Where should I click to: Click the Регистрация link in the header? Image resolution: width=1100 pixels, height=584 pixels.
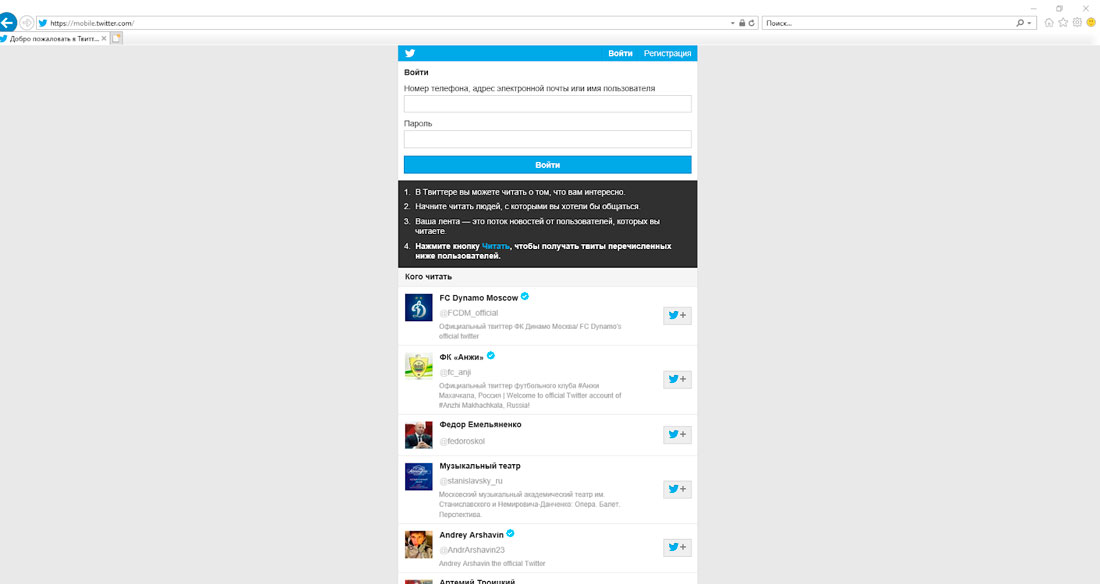tap(666, 53)
